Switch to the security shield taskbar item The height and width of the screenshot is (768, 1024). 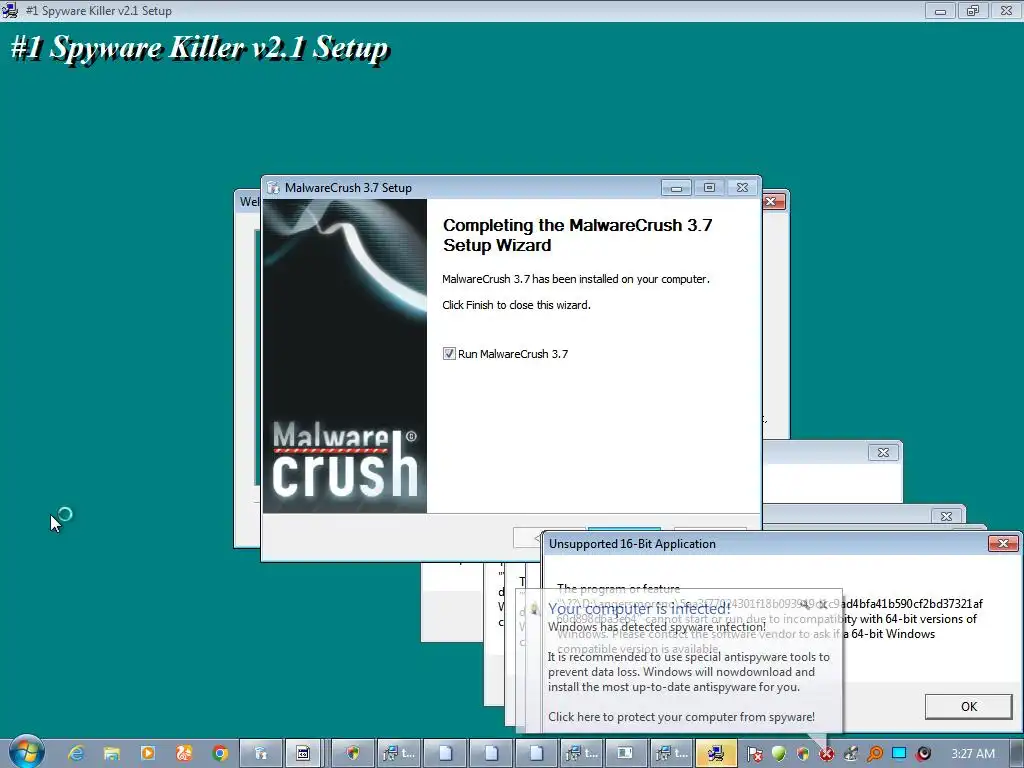click(353, 754)
